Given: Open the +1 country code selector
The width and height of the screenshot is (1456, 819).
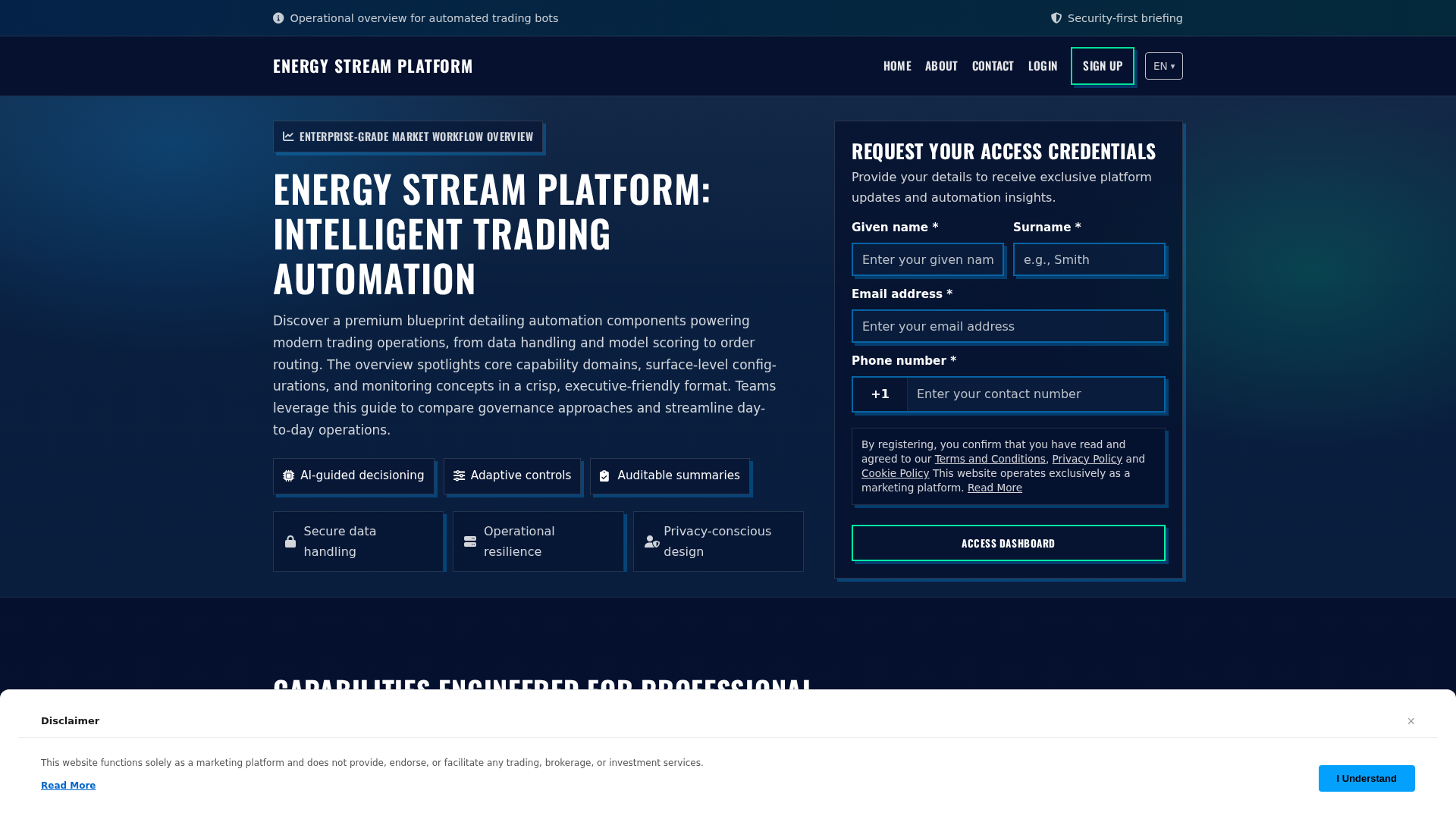Looking at the screenshot, I should point(880,394).
